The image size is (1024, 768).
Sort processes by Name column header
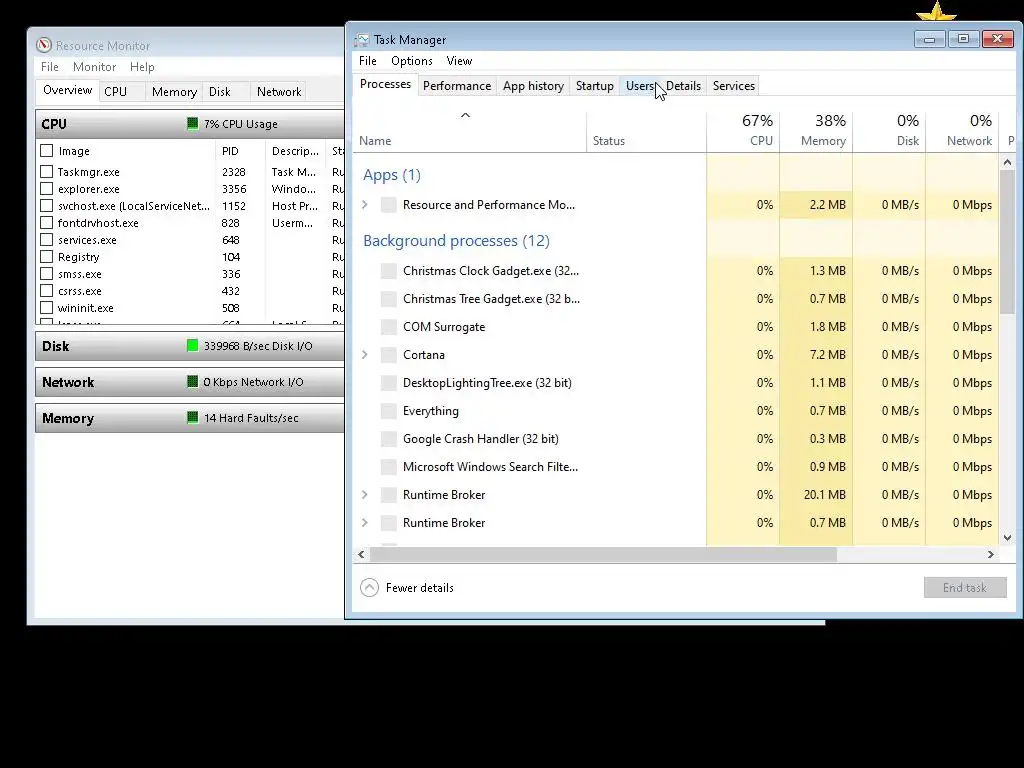470,131
